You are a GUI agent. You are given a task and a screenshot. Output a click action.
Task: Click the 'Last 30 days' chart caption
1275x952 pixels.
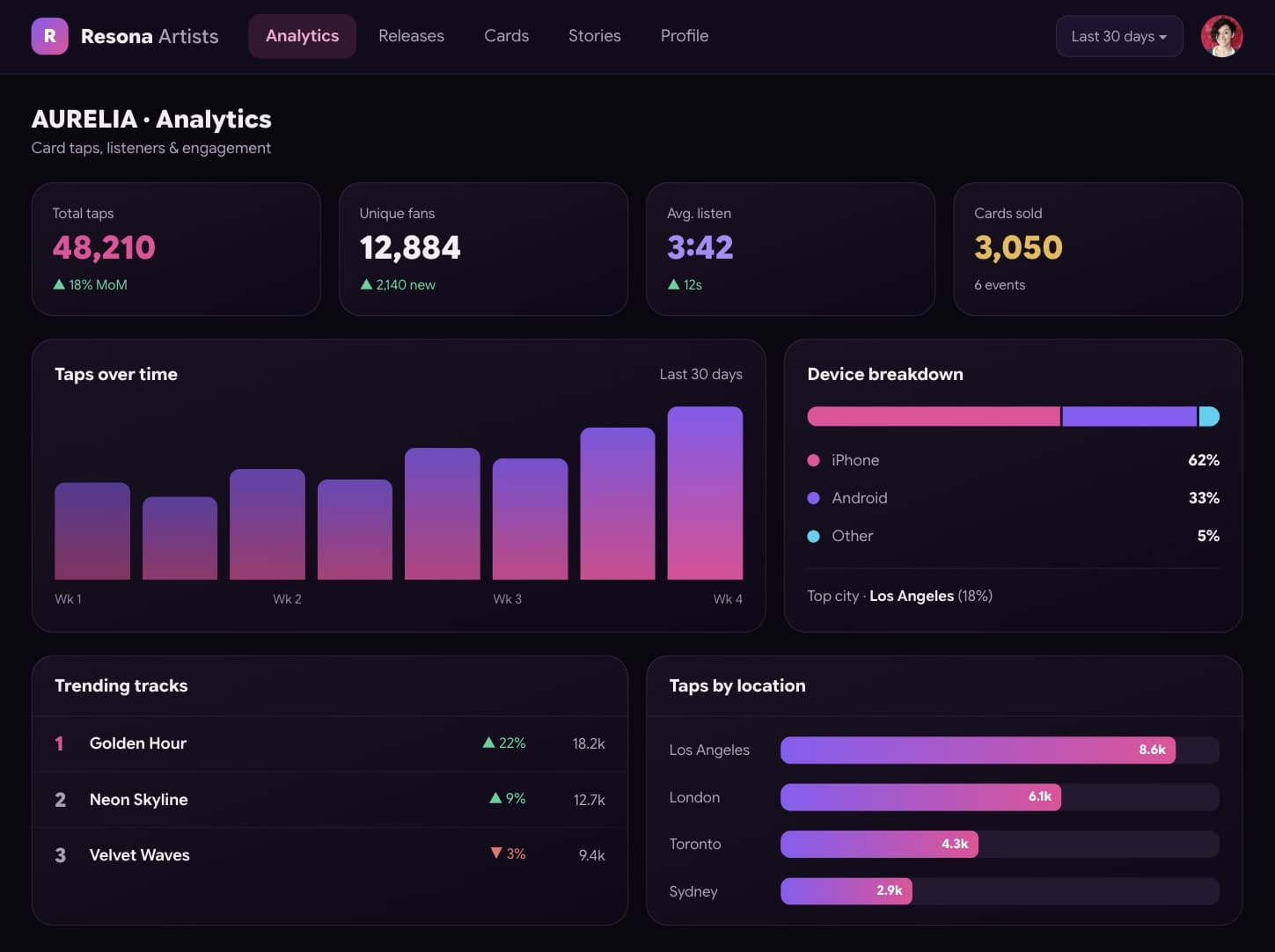coord(700,374)
